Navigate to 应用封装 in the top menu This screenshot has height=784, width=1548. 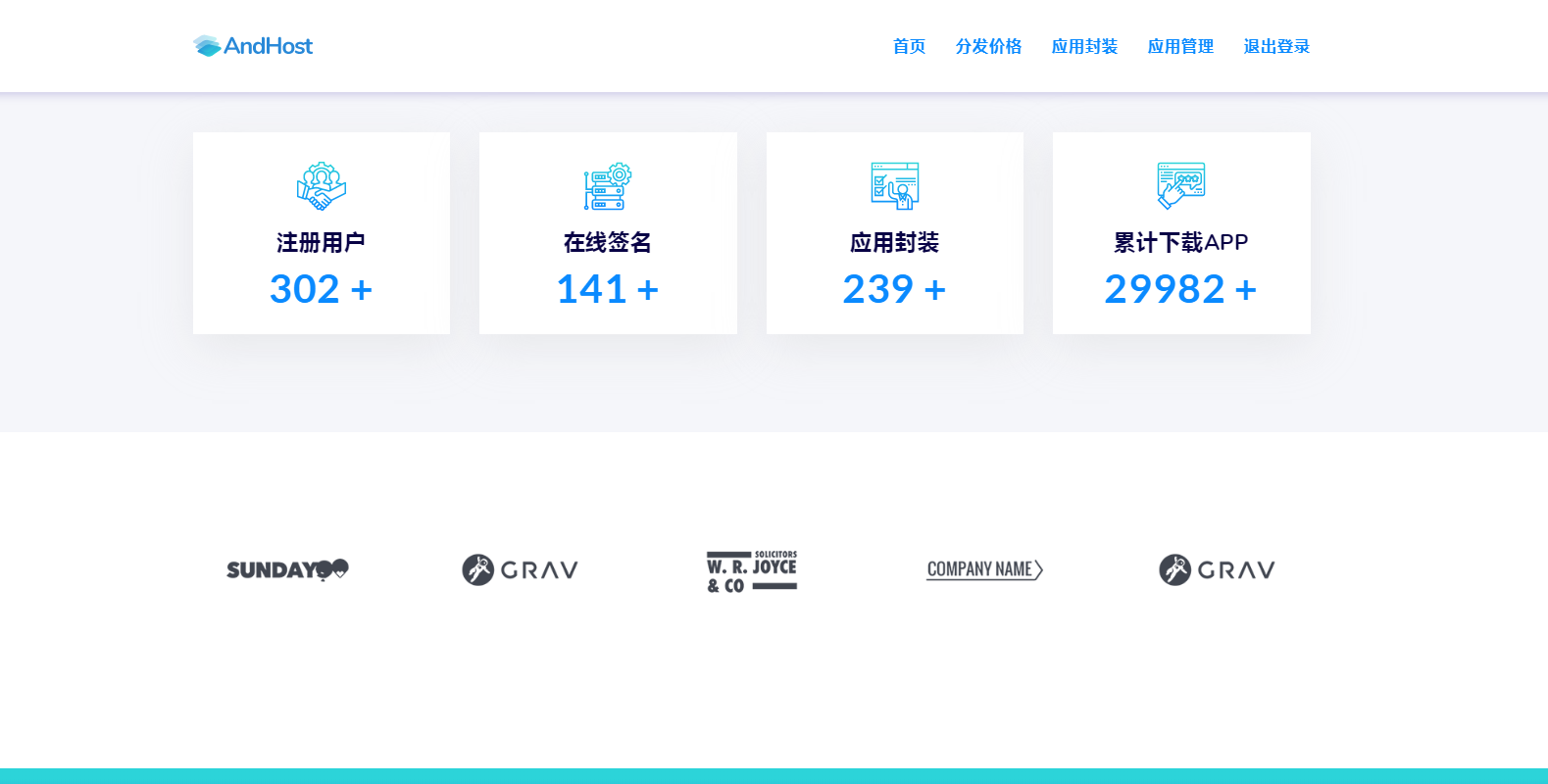tap(1084, 46)
